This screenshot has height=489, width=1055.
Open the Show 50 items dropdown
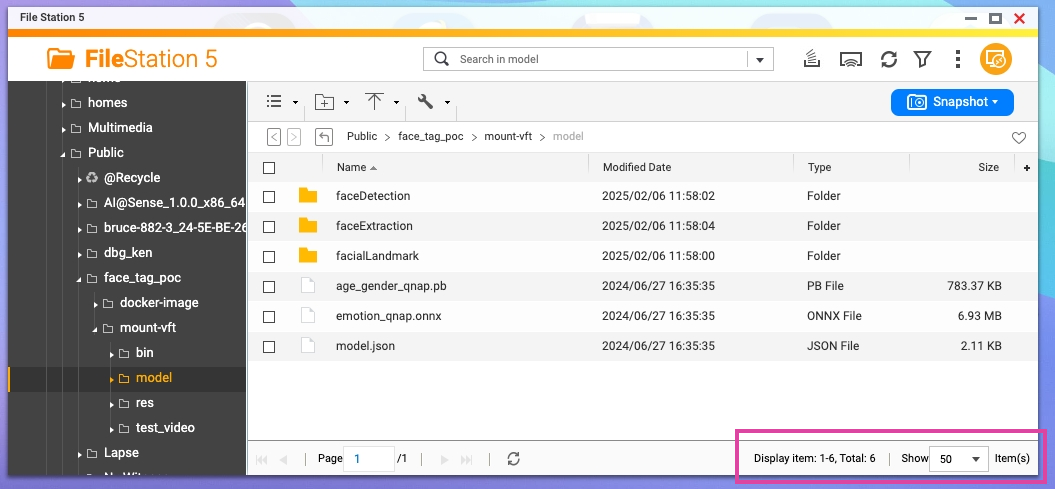(x=958, y=459)
